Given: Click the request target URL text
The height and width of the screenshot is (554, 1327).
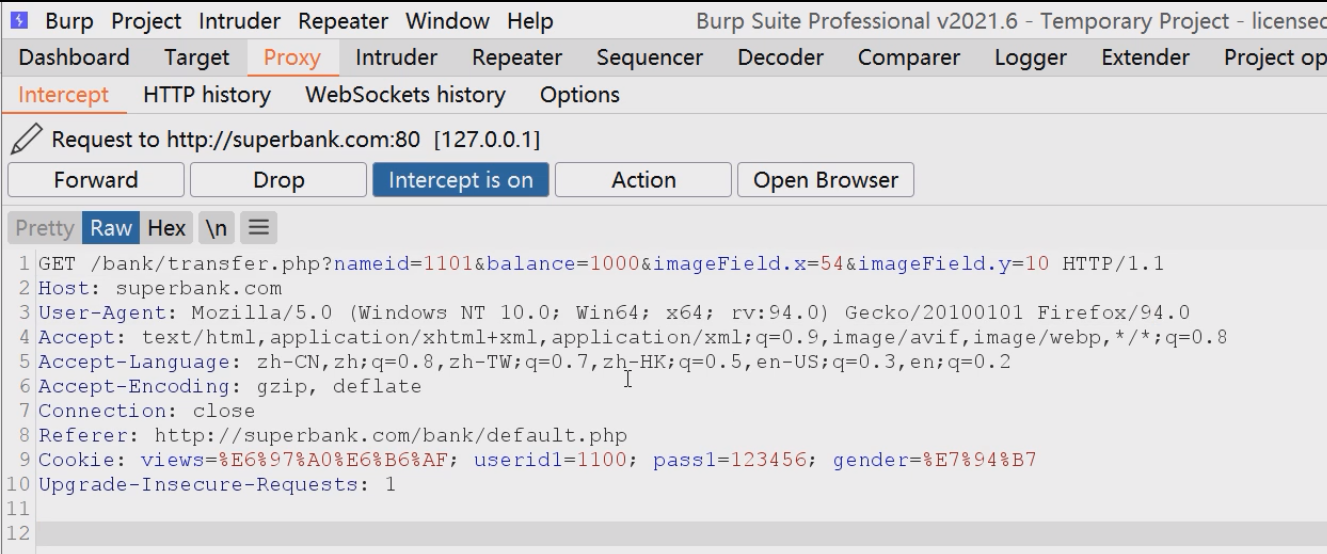Looking at the screenshot, I should [x=296, y=139].
